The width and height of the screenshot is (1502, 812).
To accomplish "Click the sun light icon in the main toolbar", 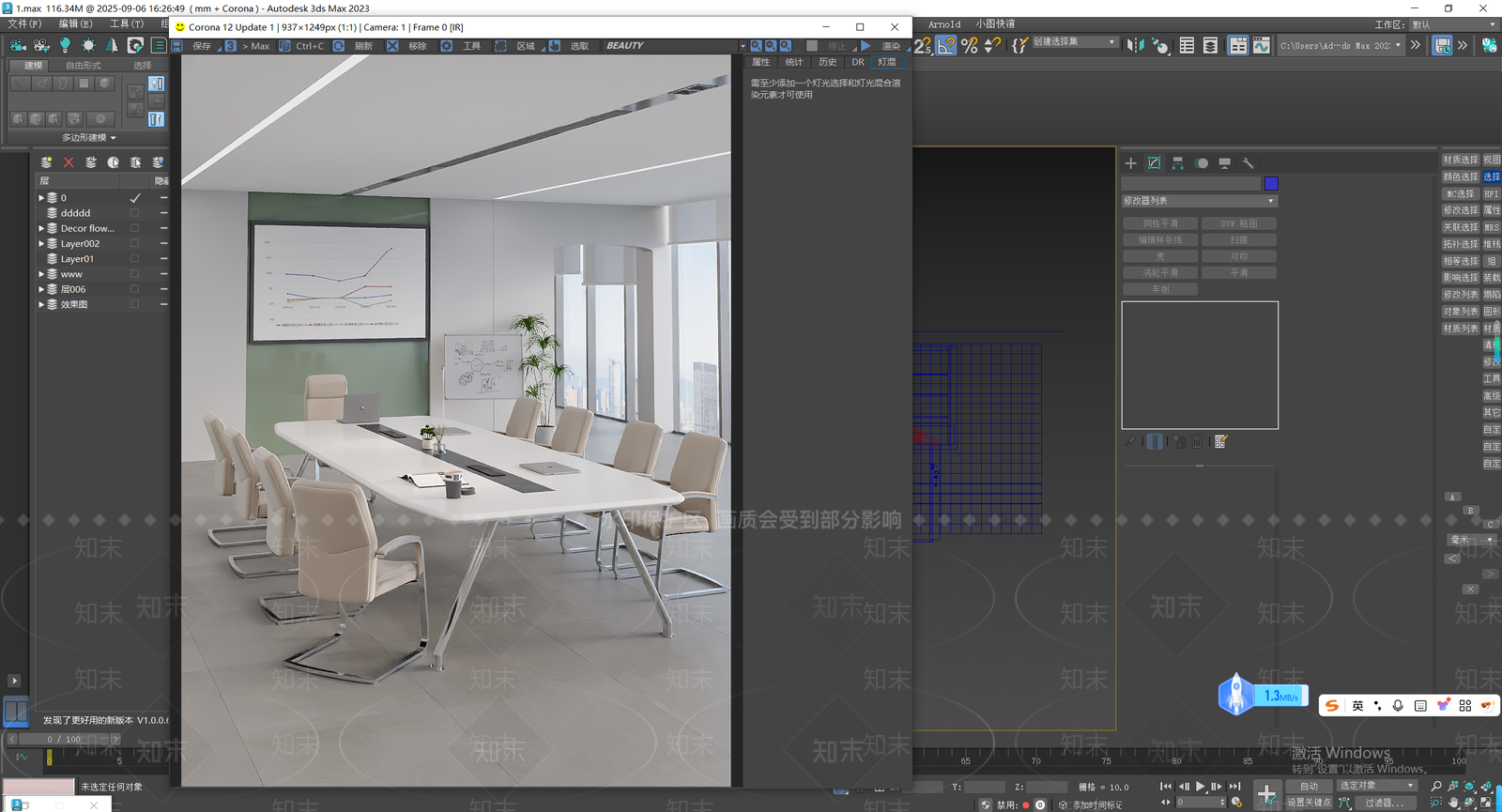I will (x=88, y=45).
